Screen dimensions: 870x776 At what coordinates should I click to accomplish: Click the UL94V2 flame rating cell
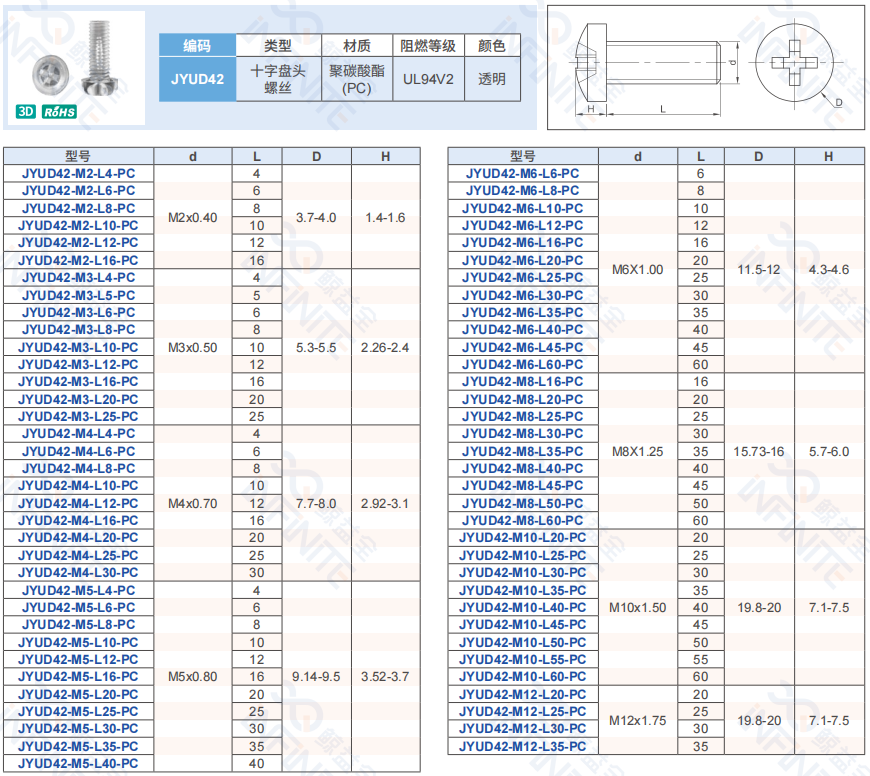[x=428, y=78]
